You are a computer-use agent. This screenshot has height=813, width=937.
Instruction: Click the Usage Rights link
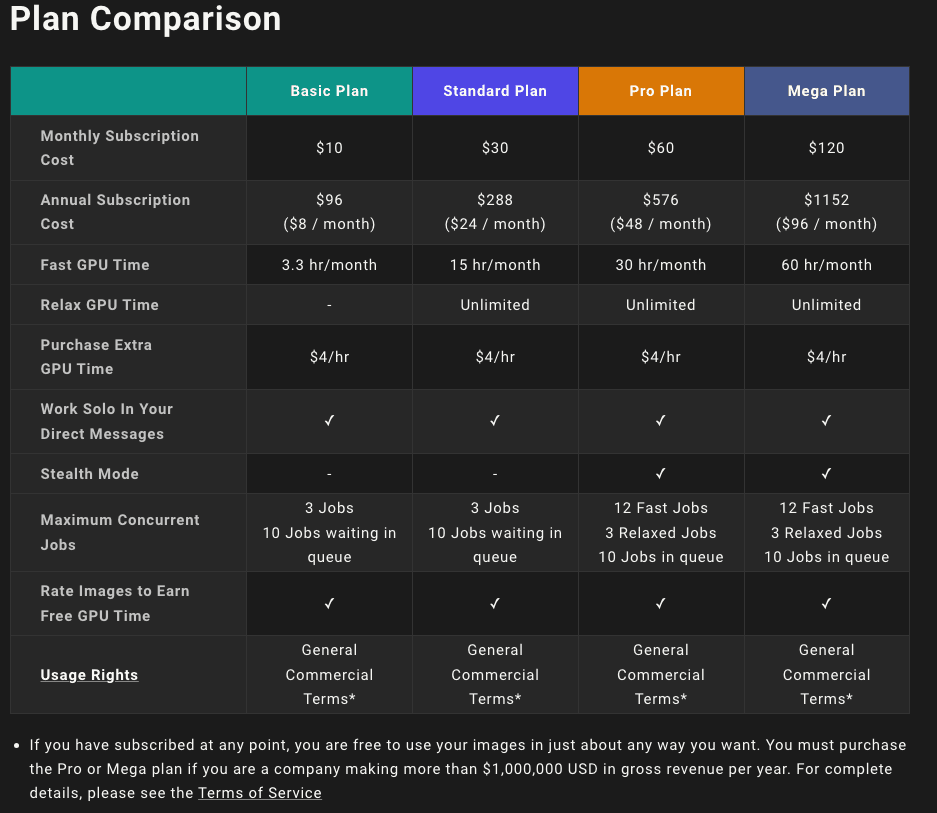pos(89,675)
